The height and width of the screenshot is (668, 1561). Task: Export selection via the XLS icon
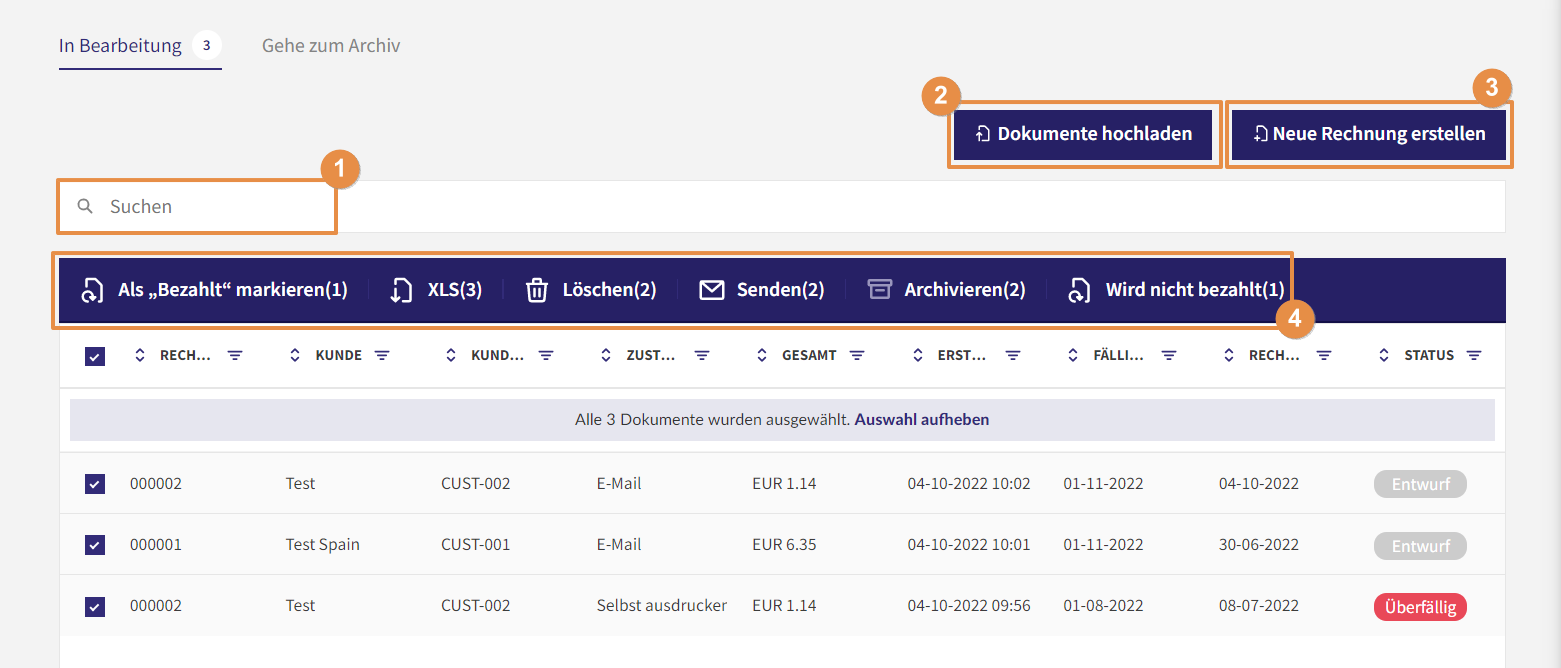coord(401,290)
